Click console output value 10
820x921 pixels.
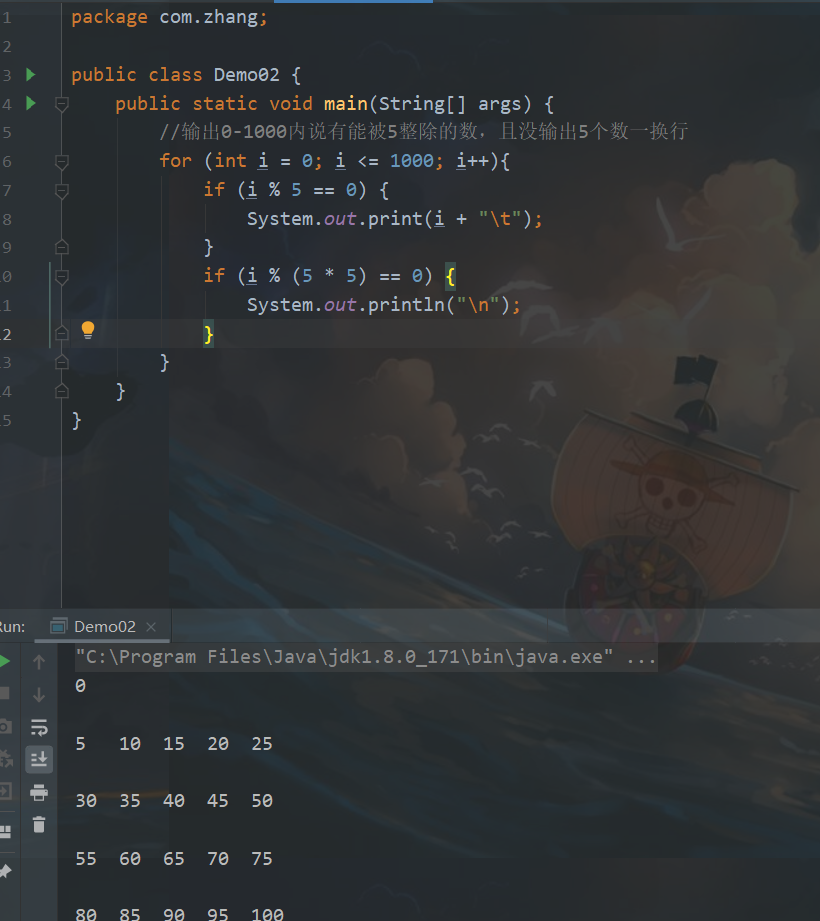pyautogui.click(x=130, y=744)
